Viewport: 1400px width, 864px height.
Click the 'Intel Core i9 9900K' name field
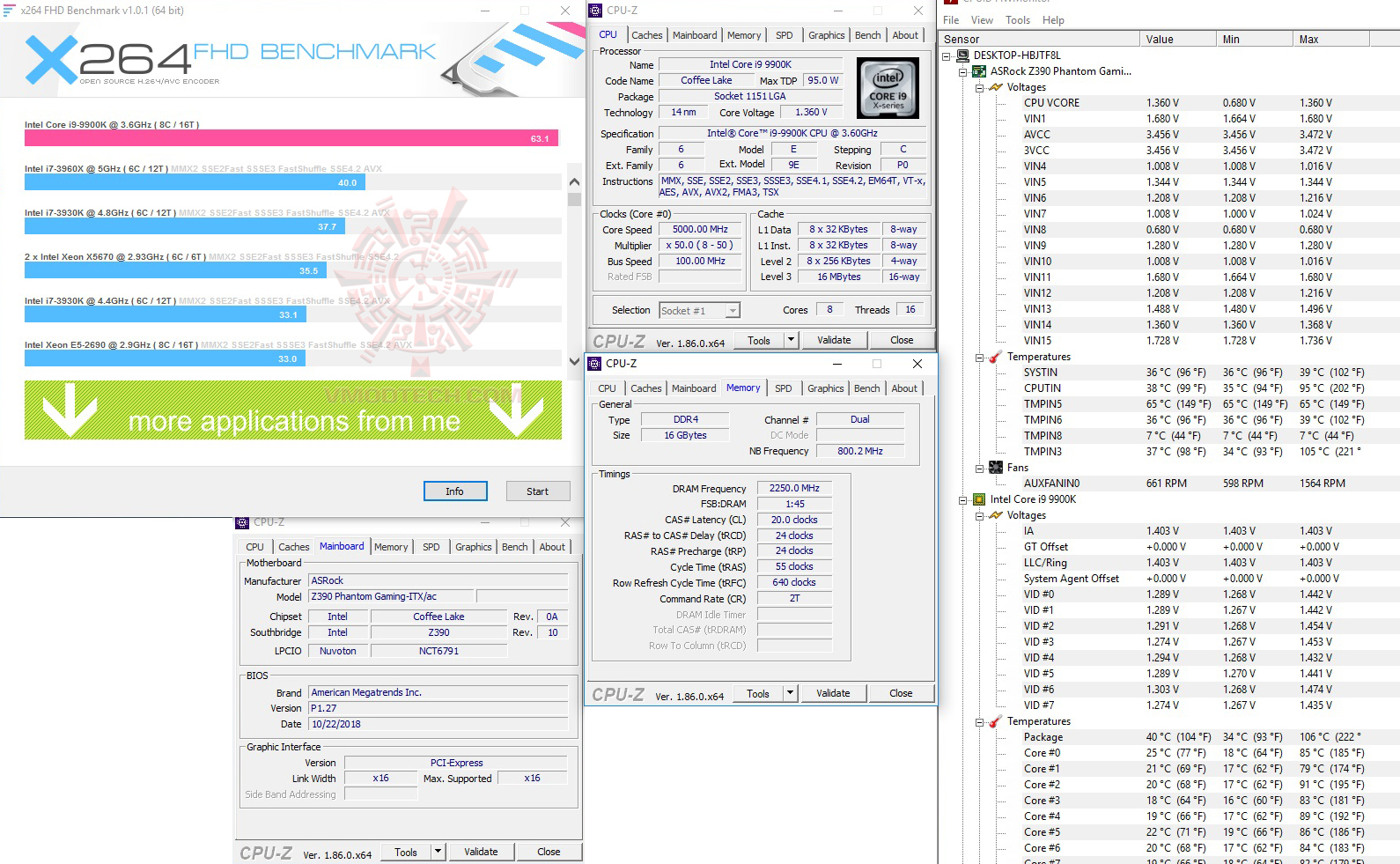[750, 64]
